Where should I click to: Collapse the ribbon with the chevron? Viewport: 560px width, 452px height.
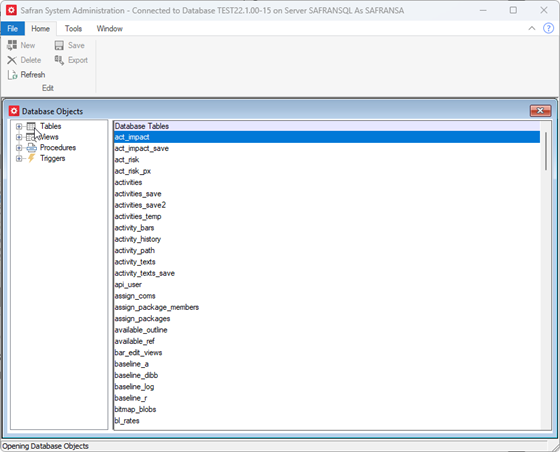532,28
